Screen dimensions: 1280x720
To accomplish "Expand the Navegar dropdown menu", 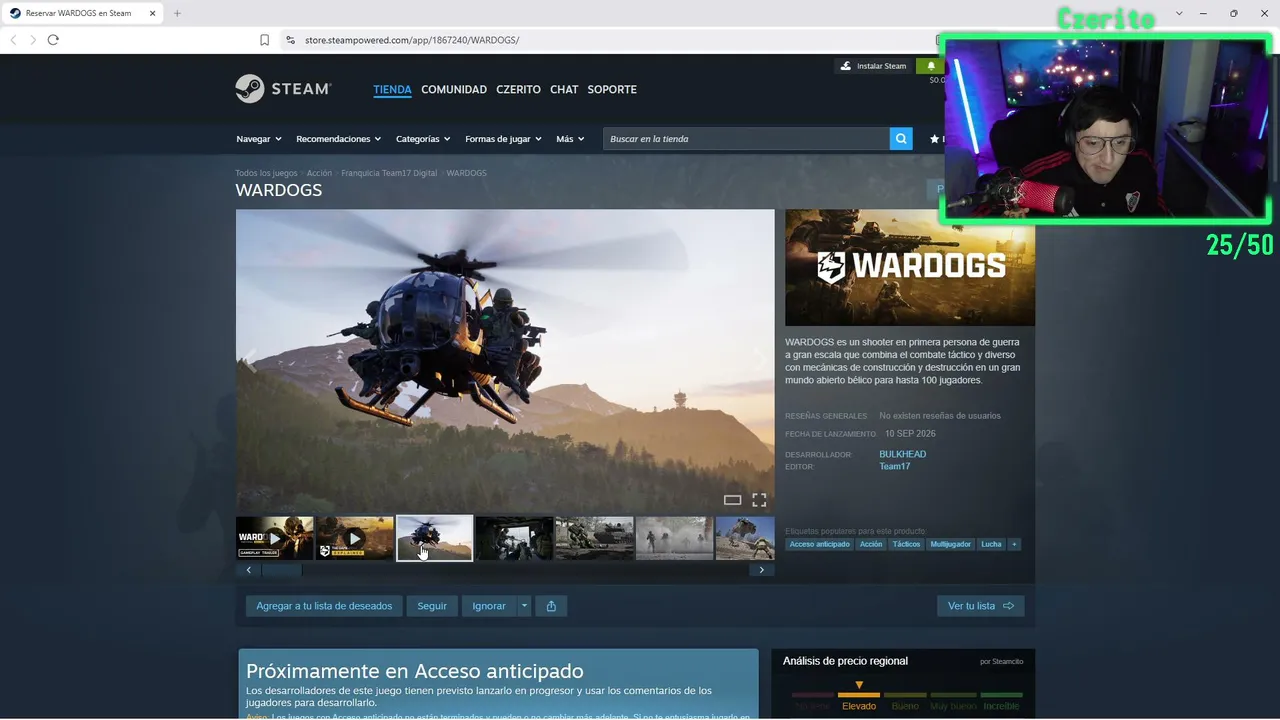I will pyautogui.click(x=259, y=139).
